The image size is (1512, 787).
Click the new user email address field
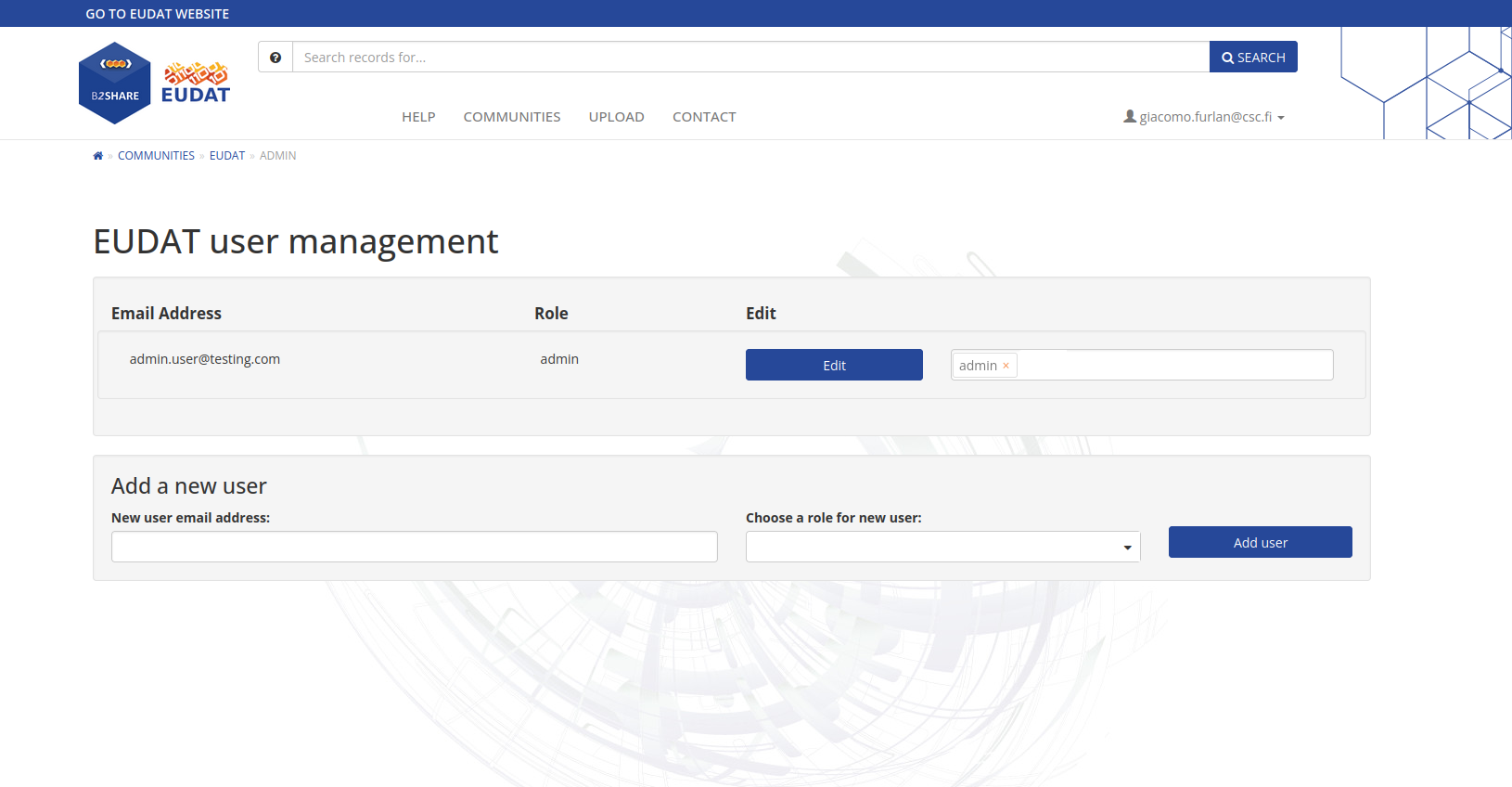click(x=415, y=547)
